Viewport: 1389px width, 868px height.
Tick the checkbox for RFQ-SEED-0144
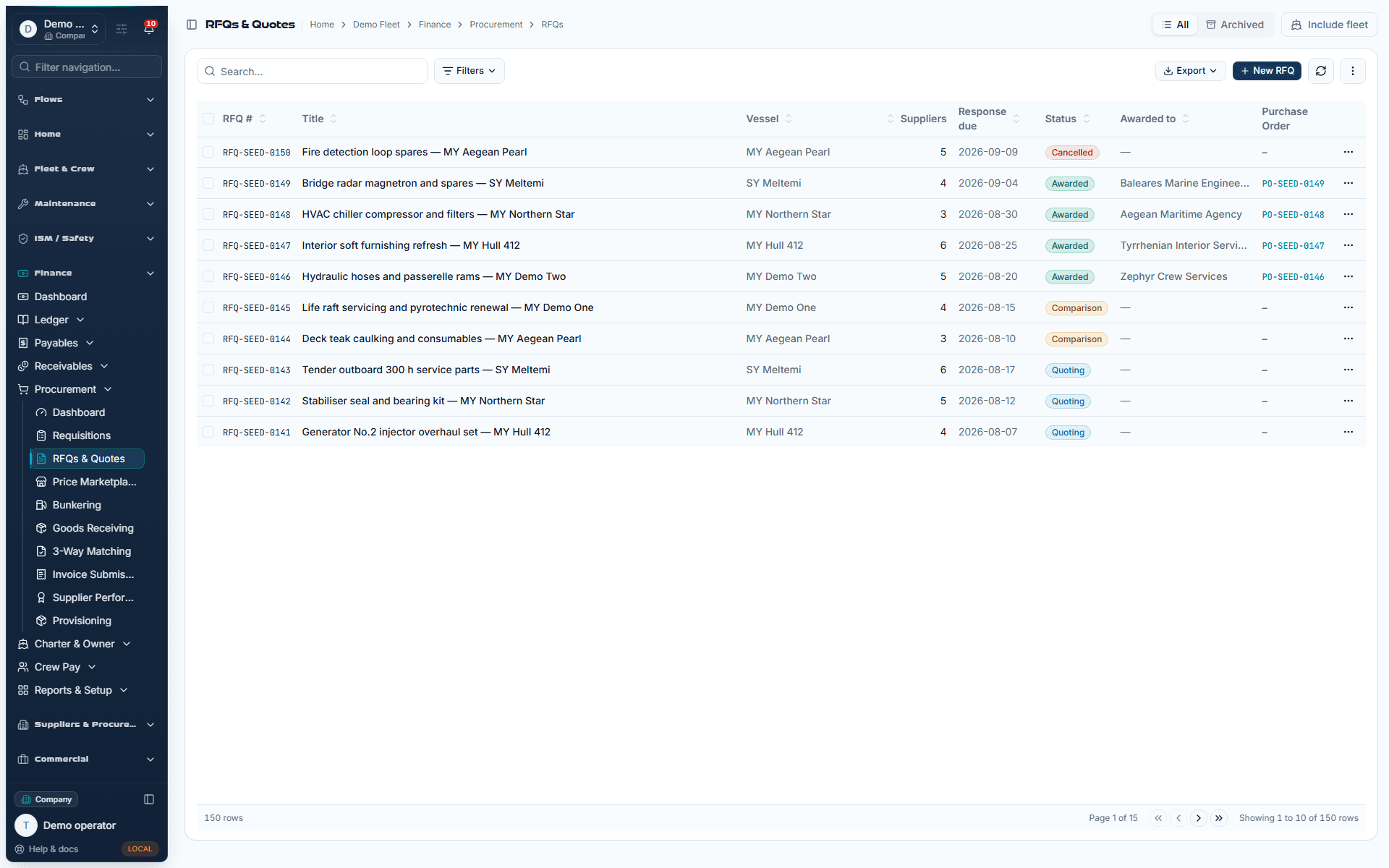point(208,339)
